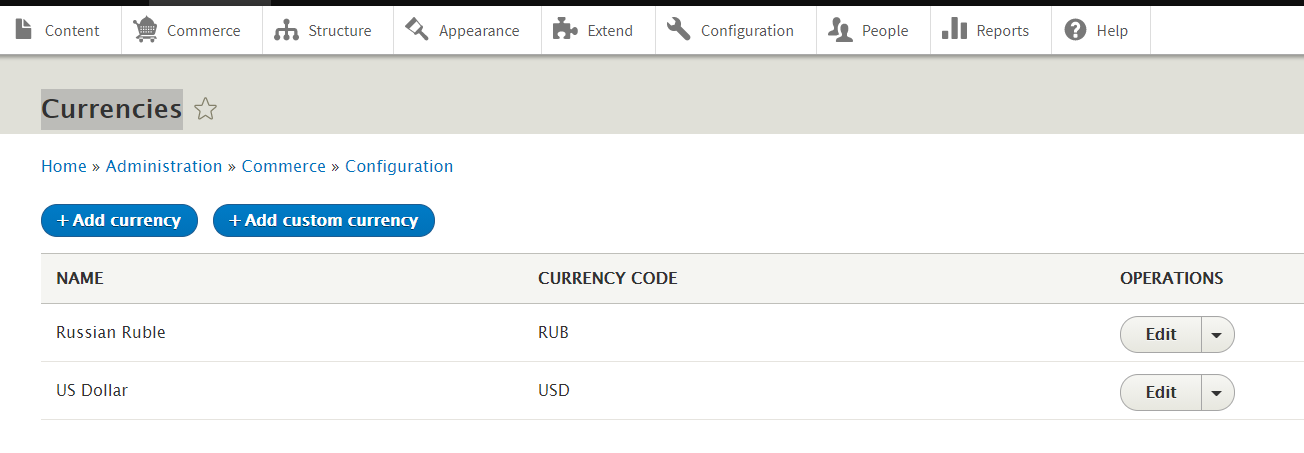Click the Add custom currency button

324,221
